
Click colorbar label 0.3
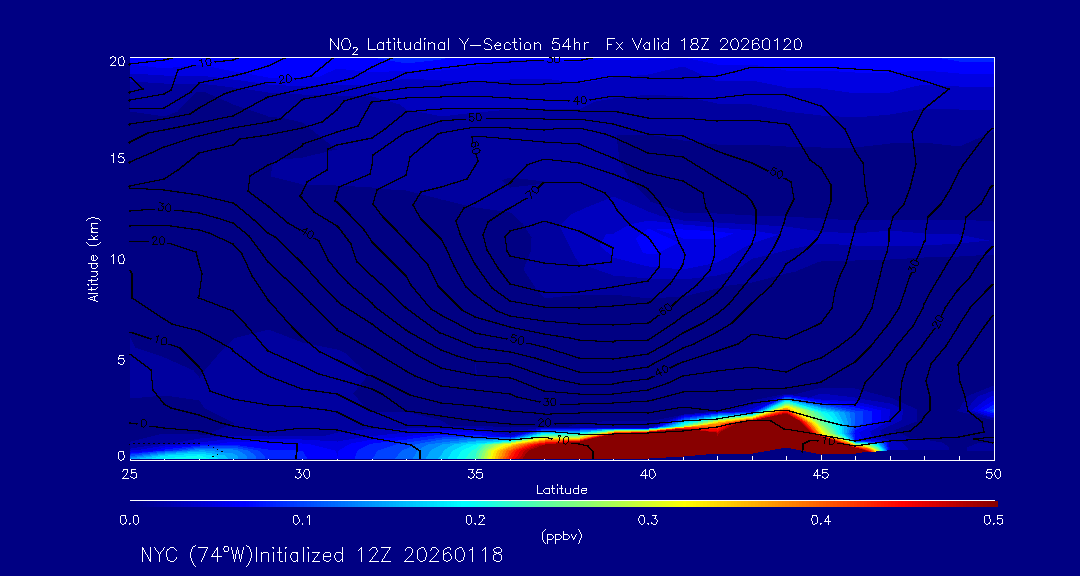tap(648, 520)
